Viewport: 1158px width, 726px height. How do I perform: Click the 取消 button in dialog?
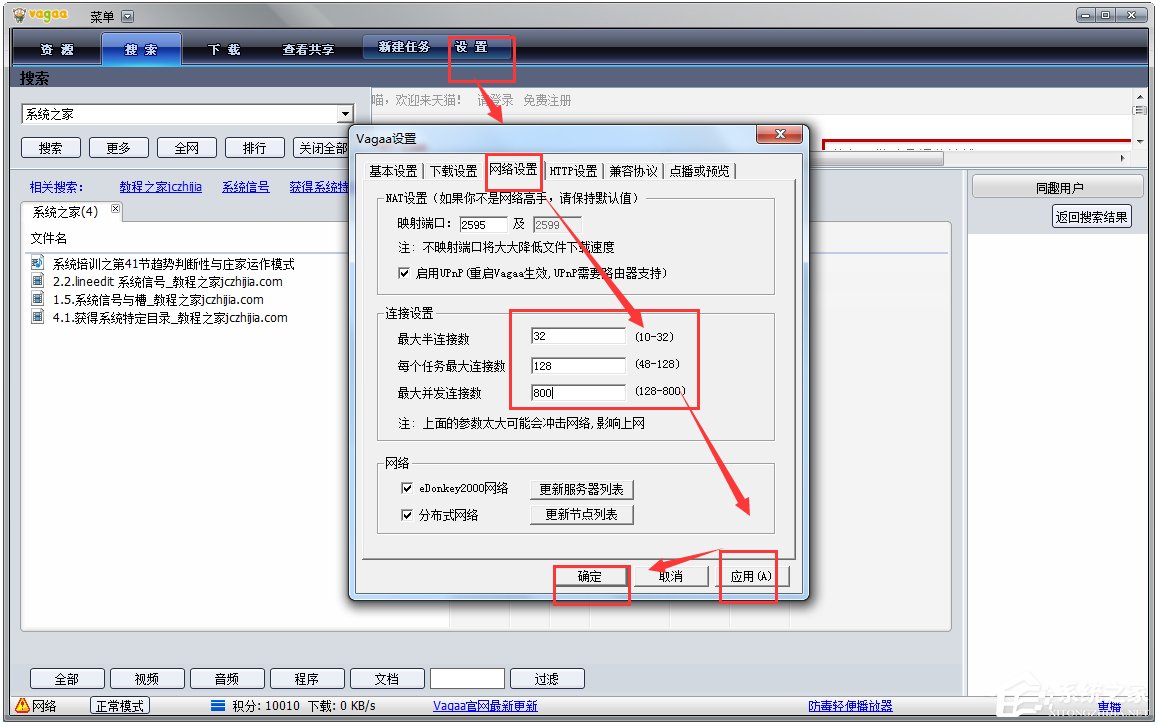[671, 576]
